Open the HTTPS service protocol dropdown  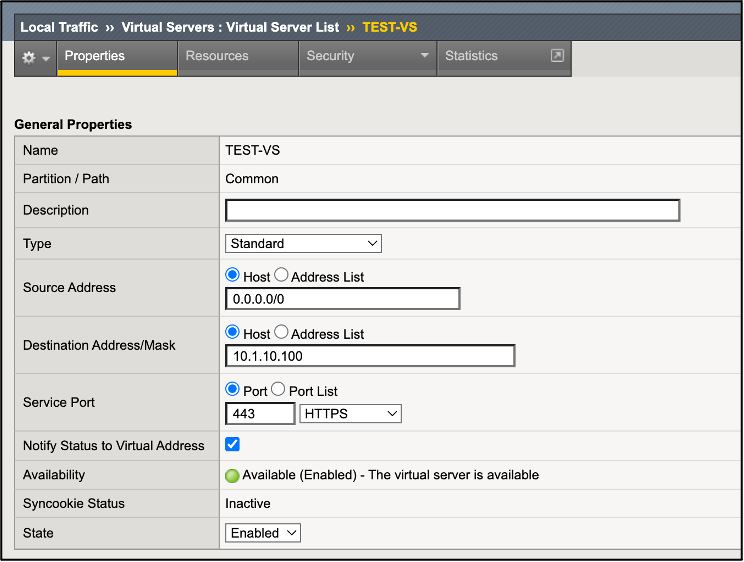(350, 414)
